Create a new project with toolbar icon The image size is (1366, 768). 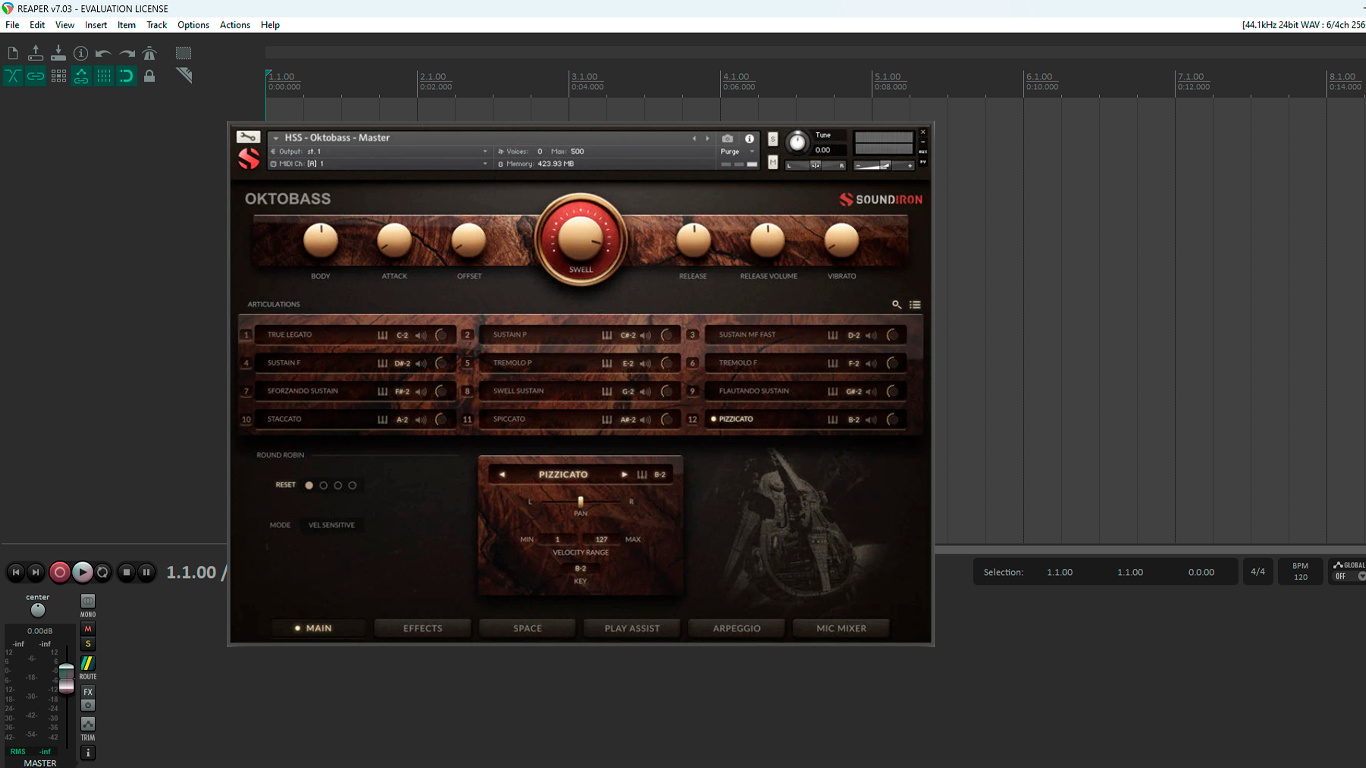[x=13, y=53]
